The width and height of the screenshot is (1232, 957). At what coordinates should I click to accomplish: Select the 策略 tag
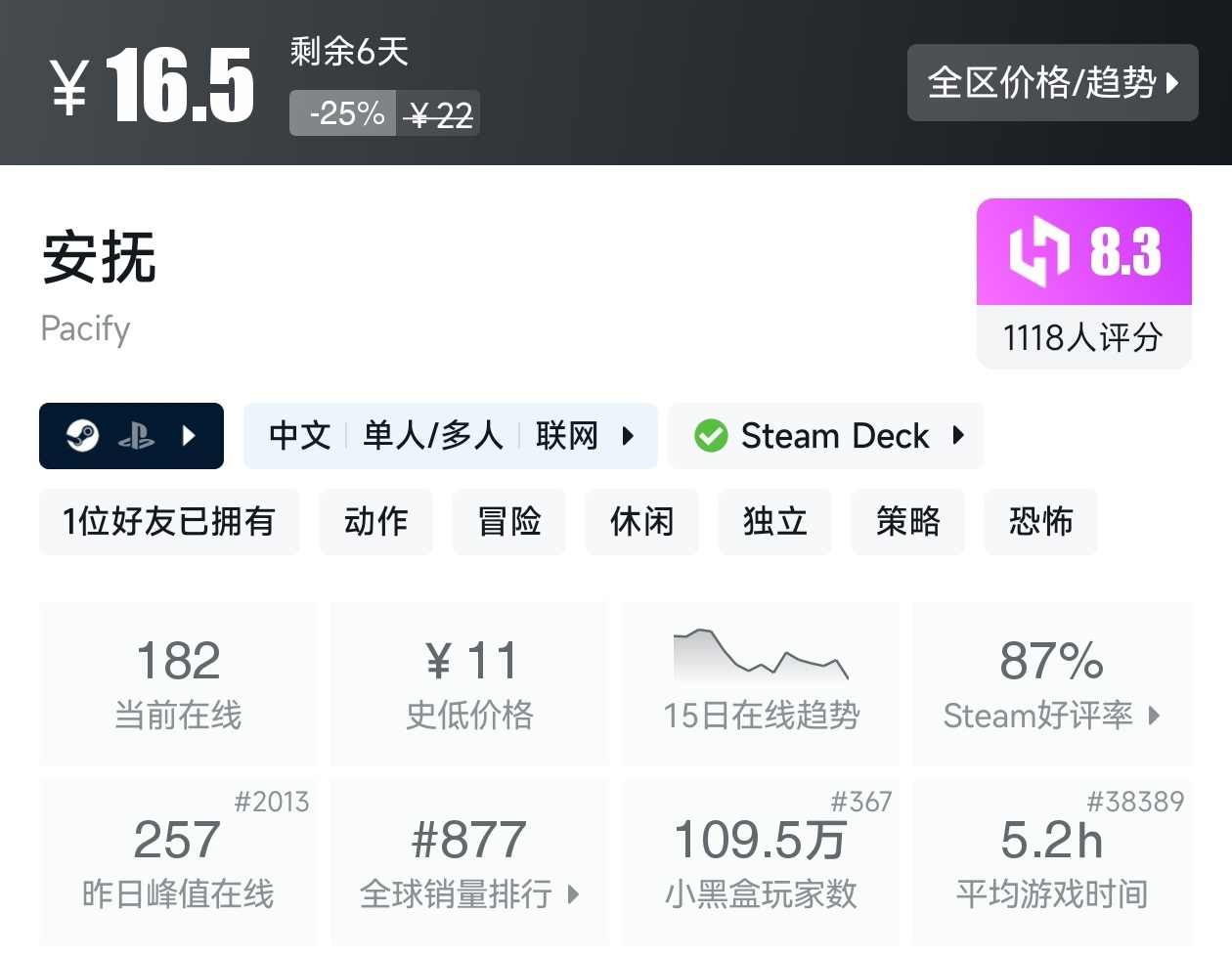(x=907, y=522)
